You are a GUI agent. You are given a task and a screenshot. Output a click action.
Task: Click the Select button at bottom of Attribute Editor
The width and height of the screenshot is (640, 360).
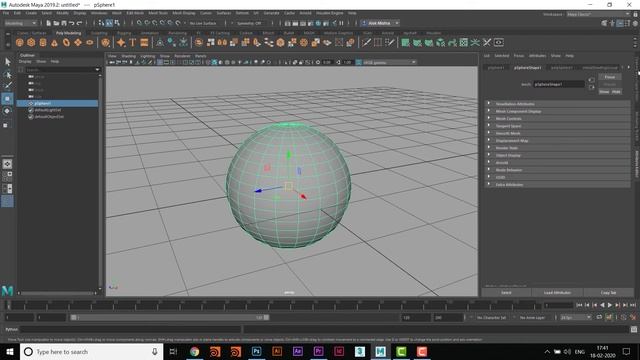[506, 293]
